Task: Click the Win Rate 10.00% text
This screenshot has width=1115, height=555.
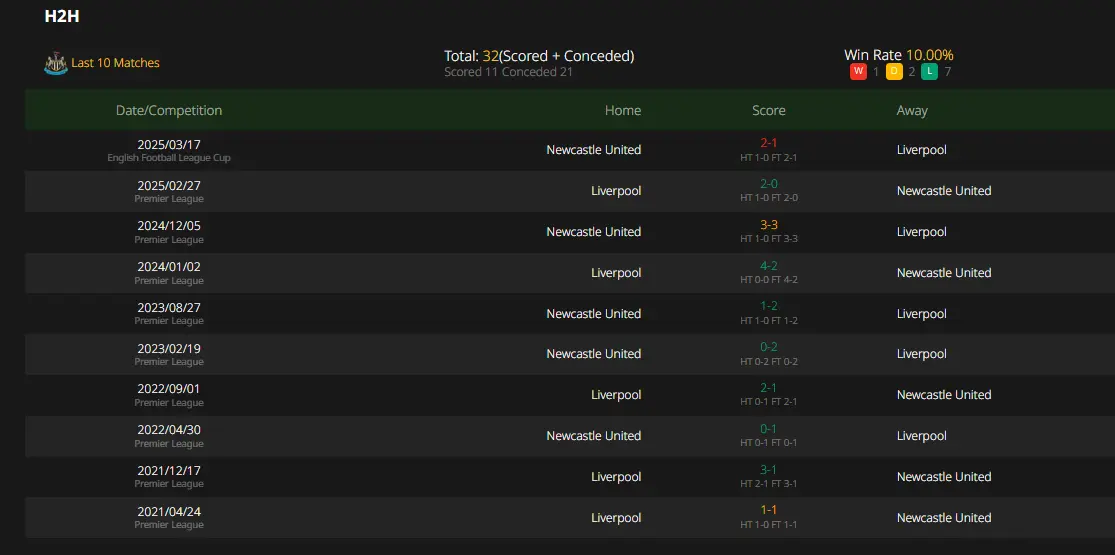Action: pyautogui.click(x=899, y=55)
